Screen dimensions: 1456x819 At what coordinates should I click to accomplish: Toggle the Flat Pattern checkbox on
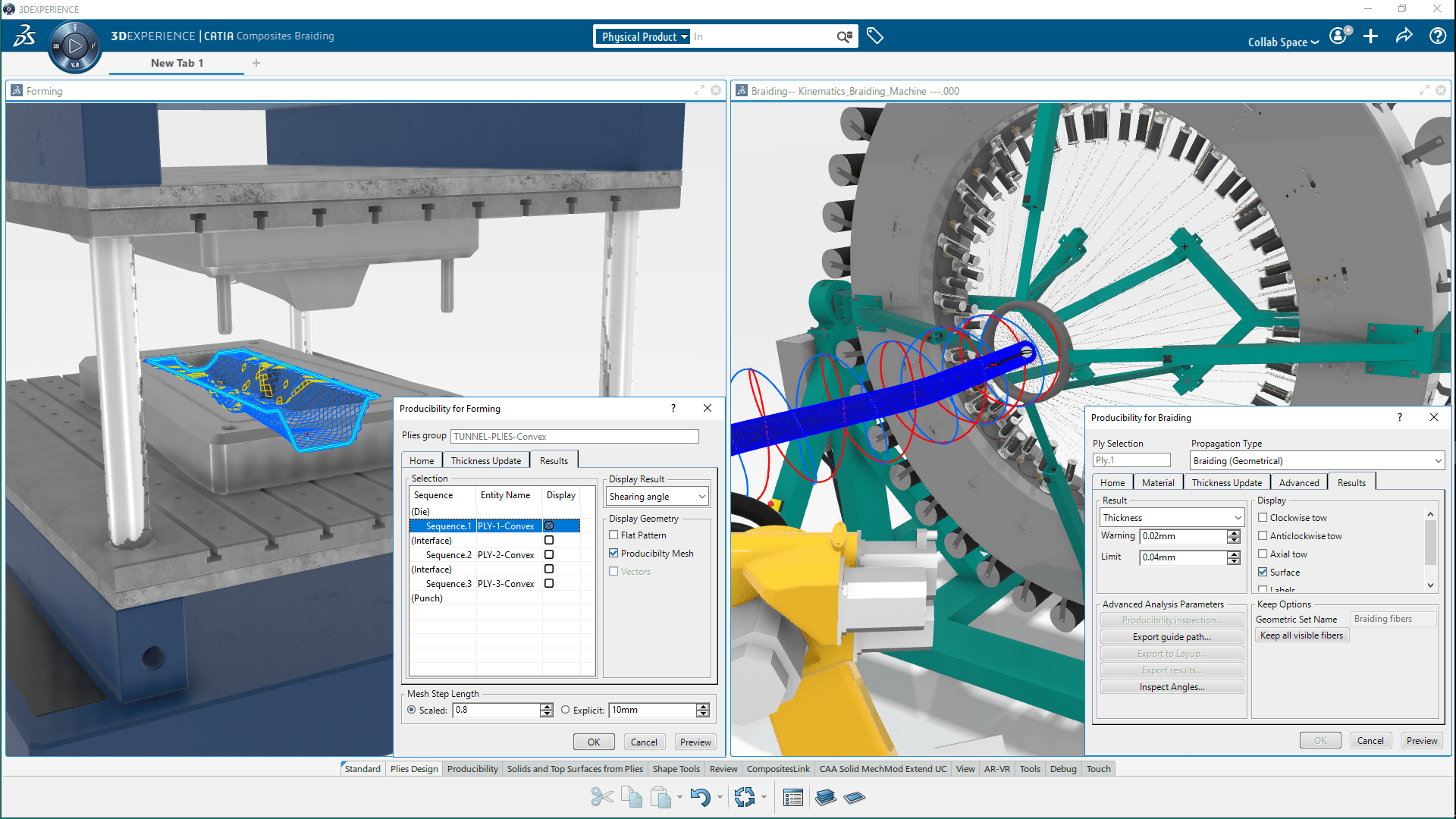tap(615, 535)
